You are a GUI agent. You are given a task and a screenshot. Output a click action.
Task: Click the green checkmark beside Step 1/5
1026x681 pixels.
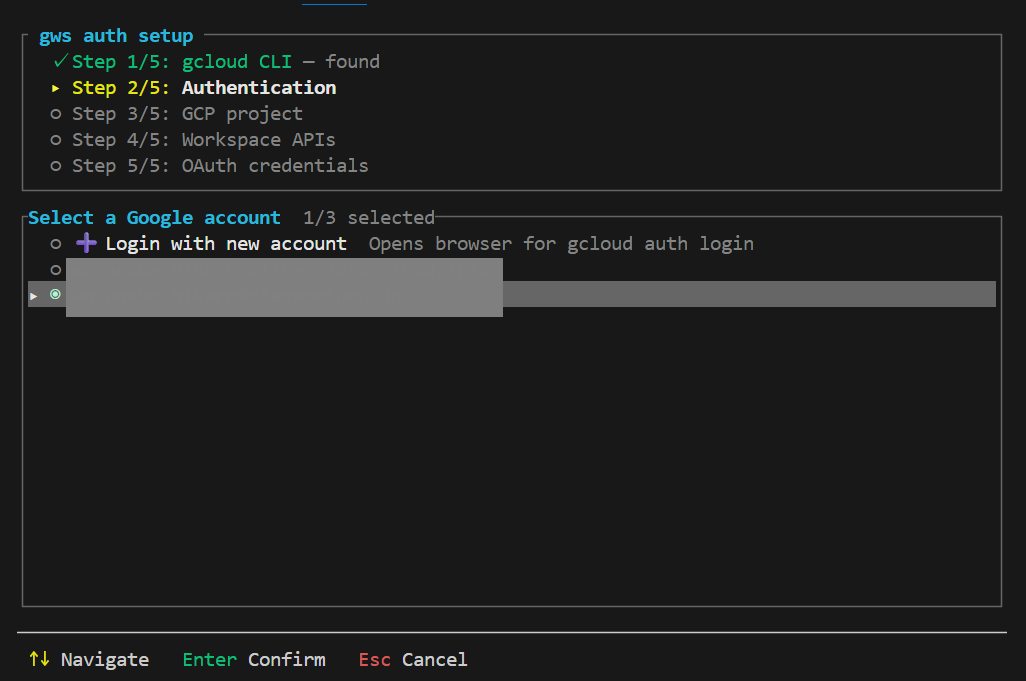[60, 62]
